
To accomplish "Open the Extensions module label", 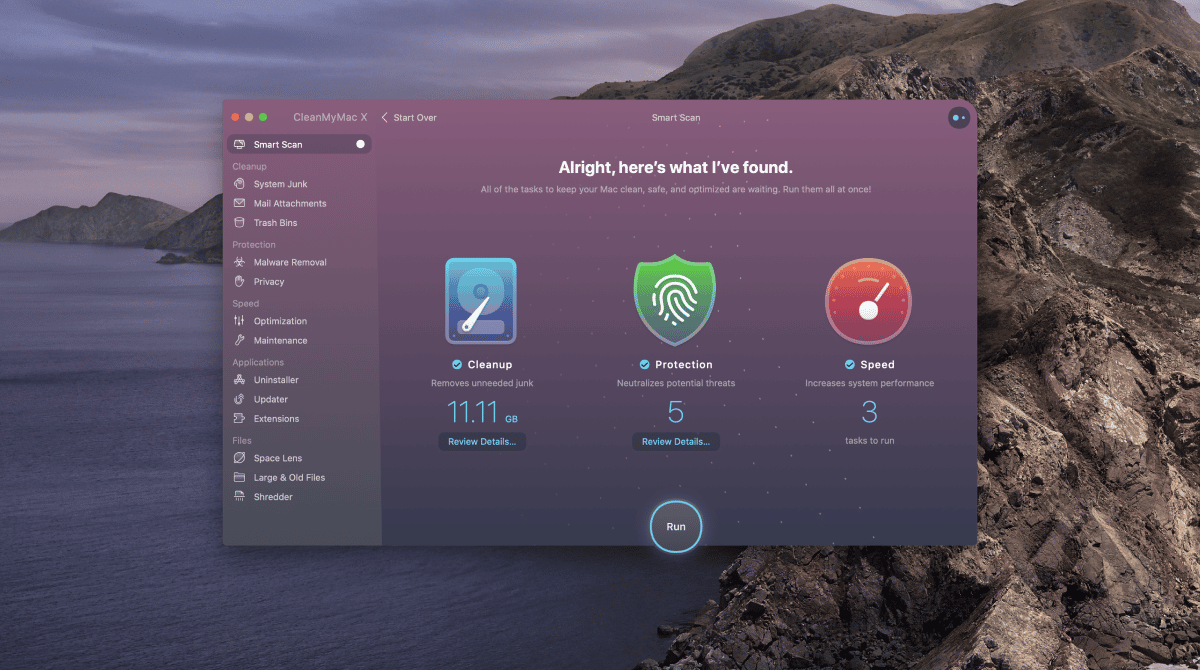I will pos(276,419).
